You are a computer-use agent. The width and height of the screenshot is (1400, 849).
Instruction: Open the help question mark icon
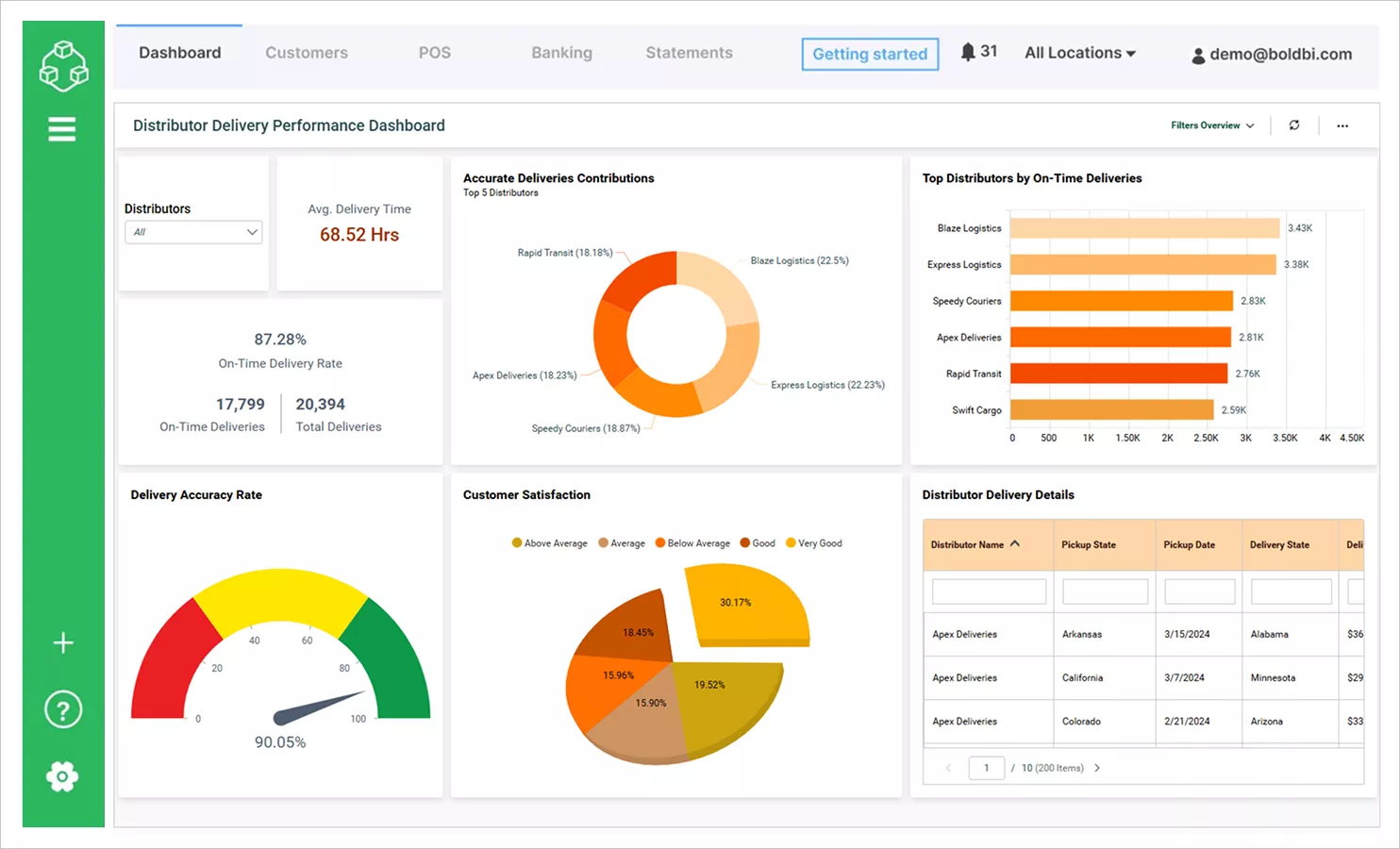tap(62, 709)
